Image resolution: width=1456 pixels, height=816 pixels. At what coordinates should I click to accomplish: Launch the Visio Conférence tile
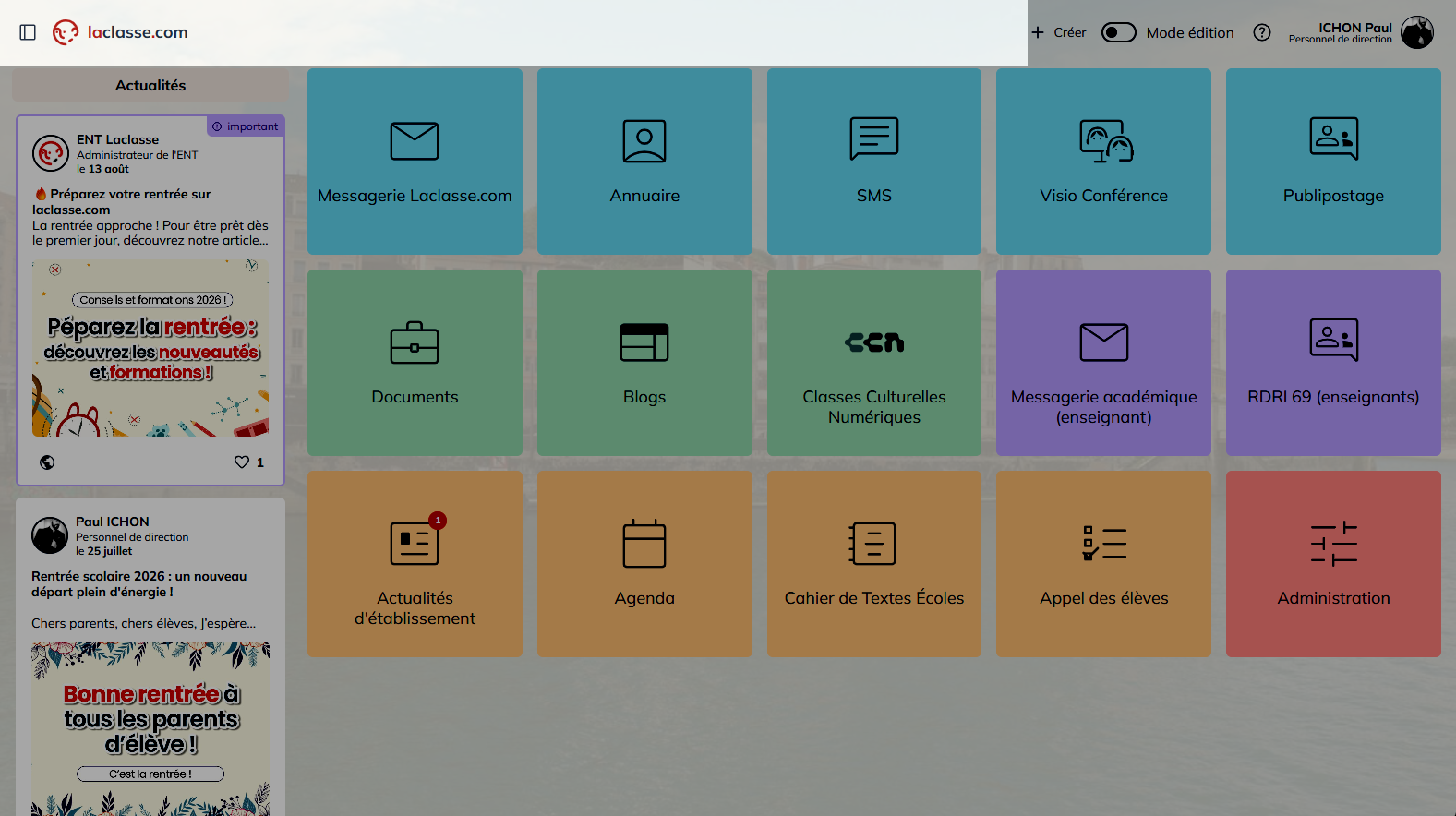click(x=1103, y=162)
